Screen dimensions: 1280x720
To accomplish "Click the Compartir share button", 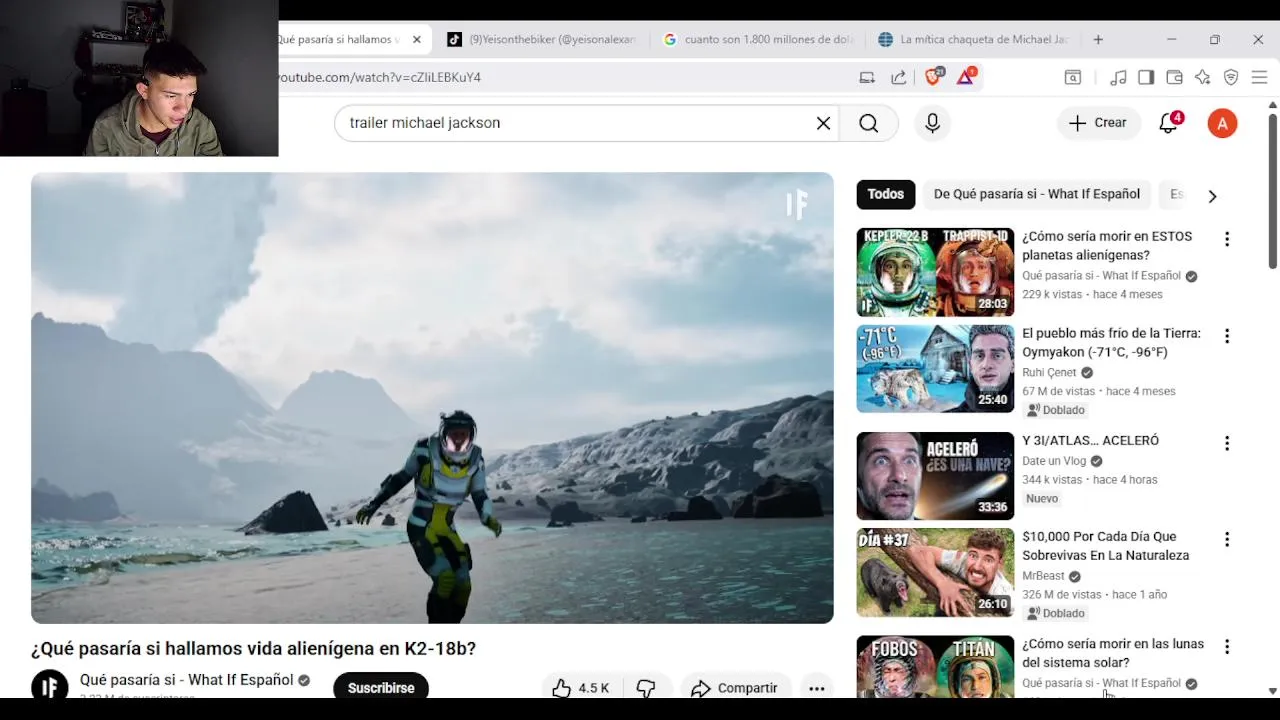I will click(x=734, y=688).
